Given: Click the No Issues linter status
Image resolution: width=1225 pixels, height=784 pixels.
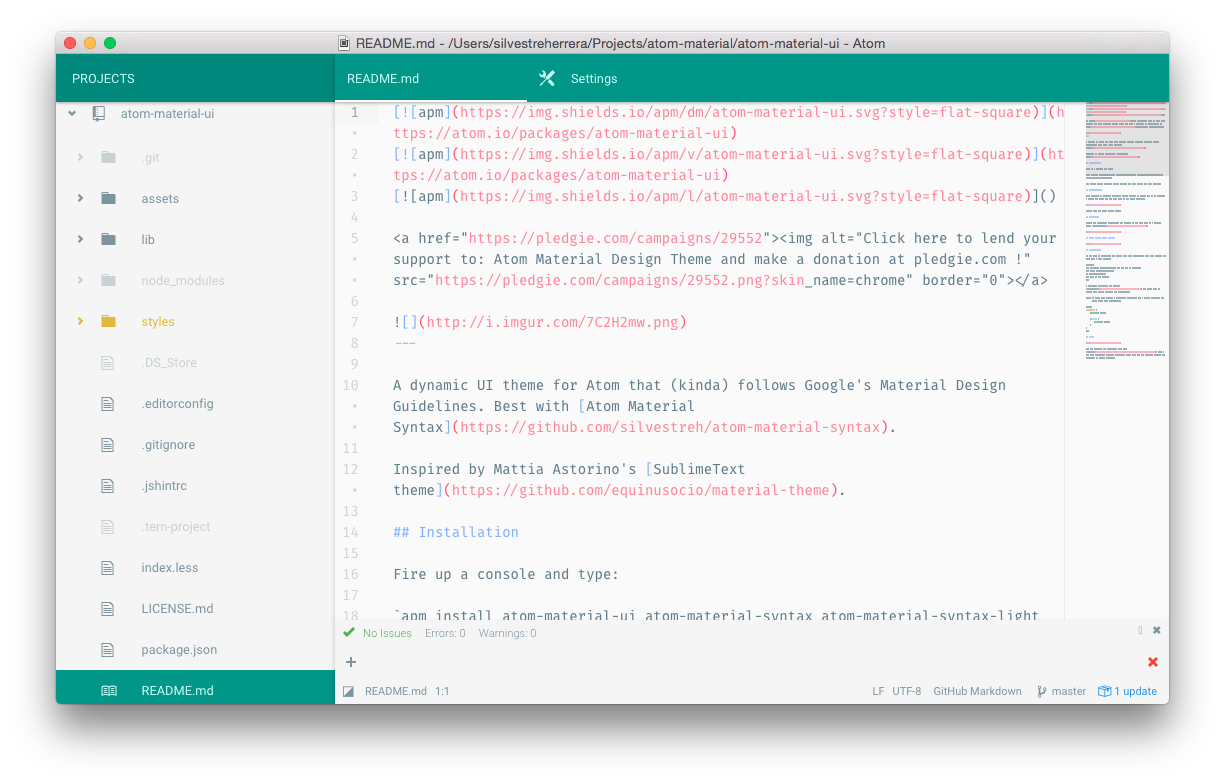Looking at the screenshot, I should click(387, 633).
